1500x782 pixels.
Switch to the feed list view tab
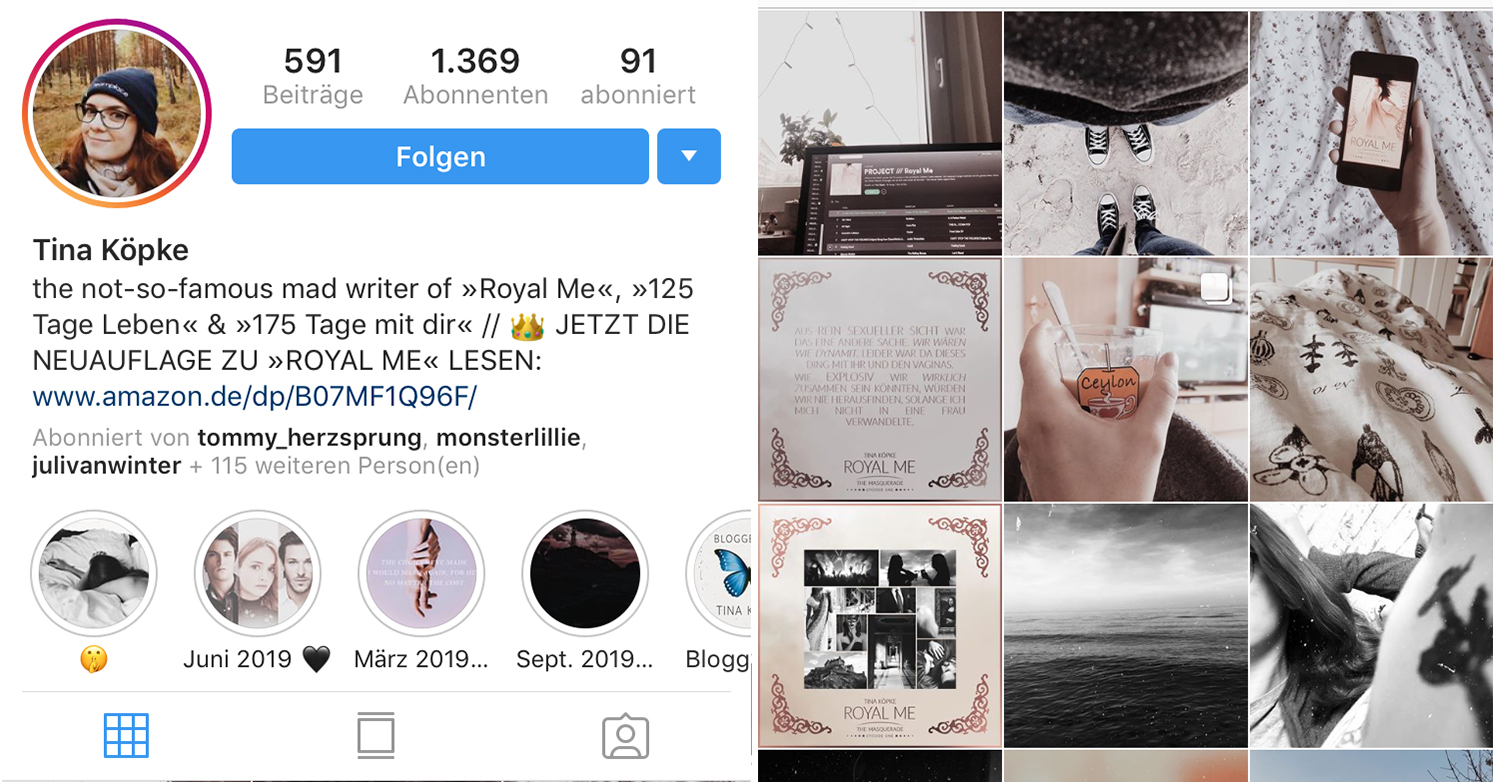[376, 736]
